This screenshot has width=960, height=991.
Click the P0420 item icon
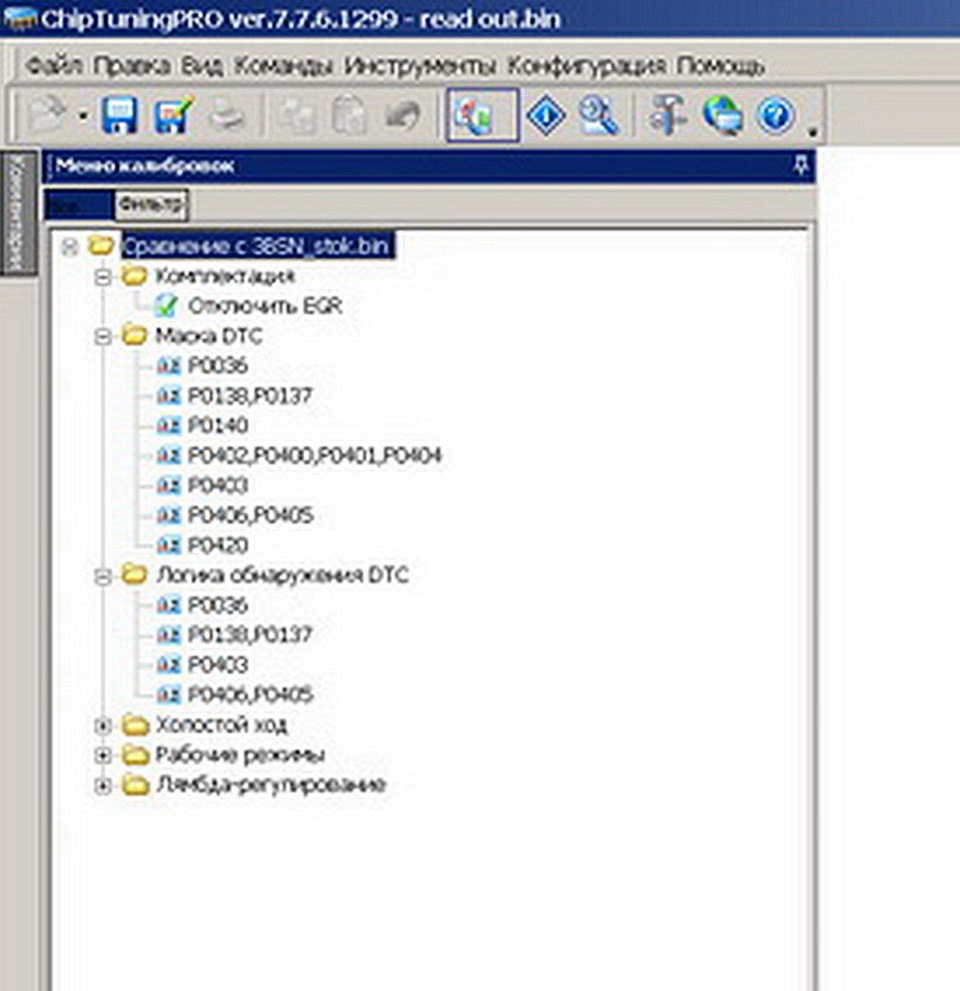click(x=168, y=545)
